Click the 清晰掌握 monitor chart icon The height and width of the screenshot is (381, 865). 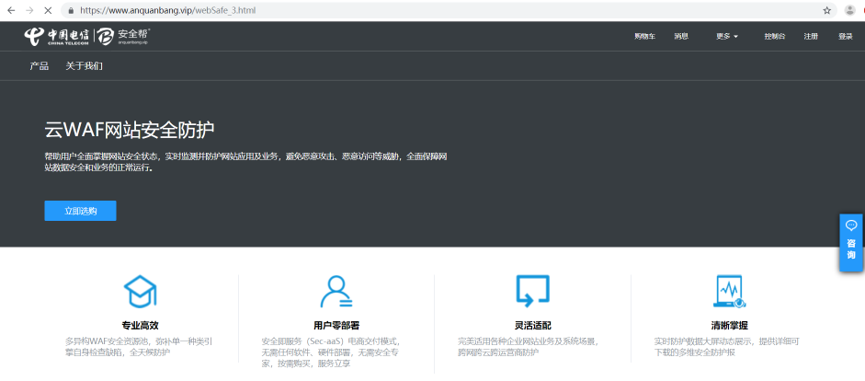click(729, 291)
